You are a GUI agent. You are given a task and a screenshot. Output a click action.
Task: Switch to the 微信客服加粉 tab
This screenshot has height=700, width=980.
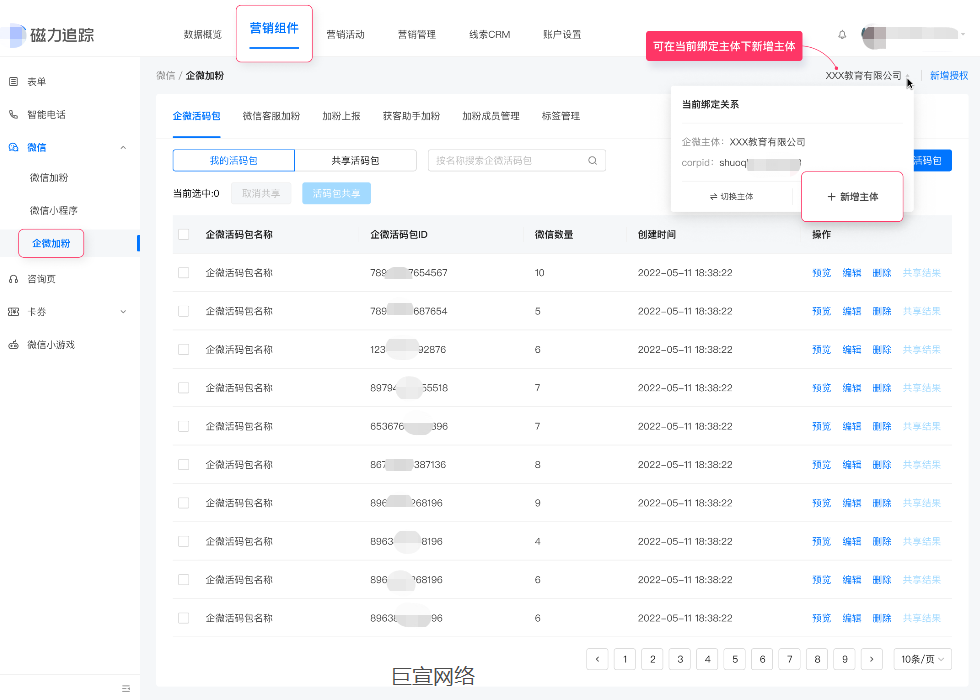[x=271, y=116]
